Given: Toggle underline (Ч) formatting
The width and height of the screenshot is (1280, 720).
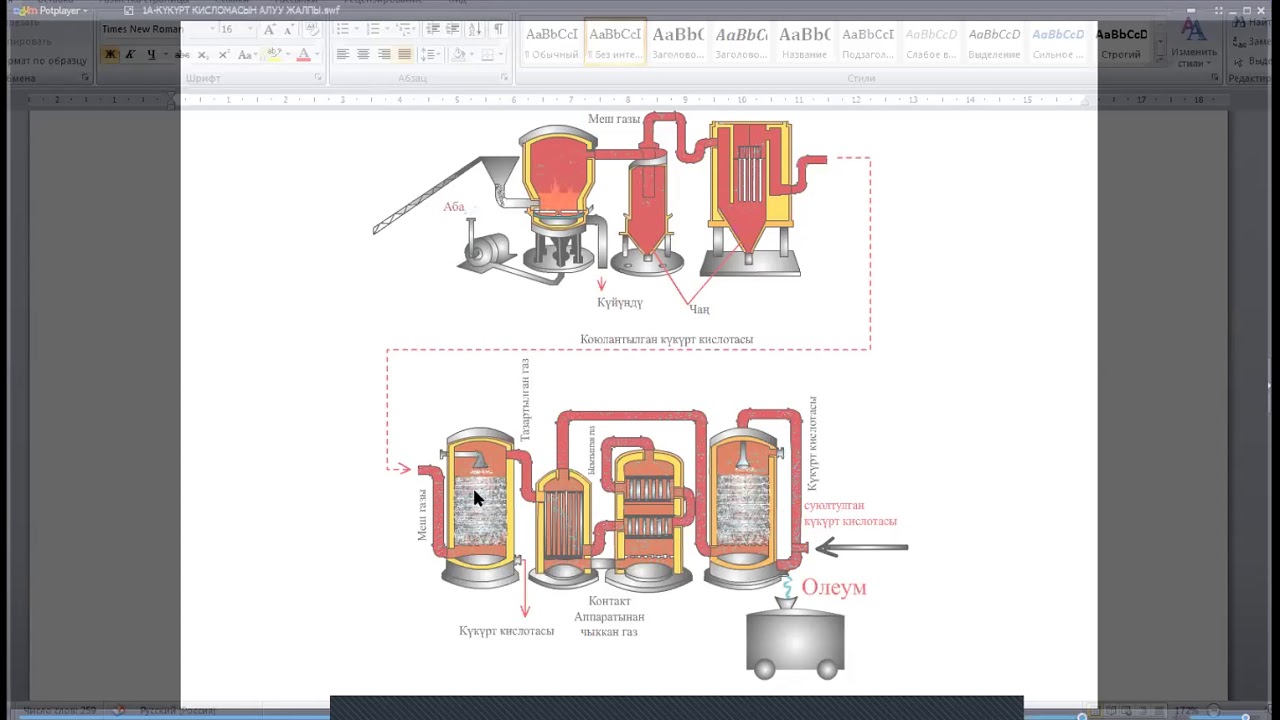Looking at the screenshot, I should pos(151,54).
